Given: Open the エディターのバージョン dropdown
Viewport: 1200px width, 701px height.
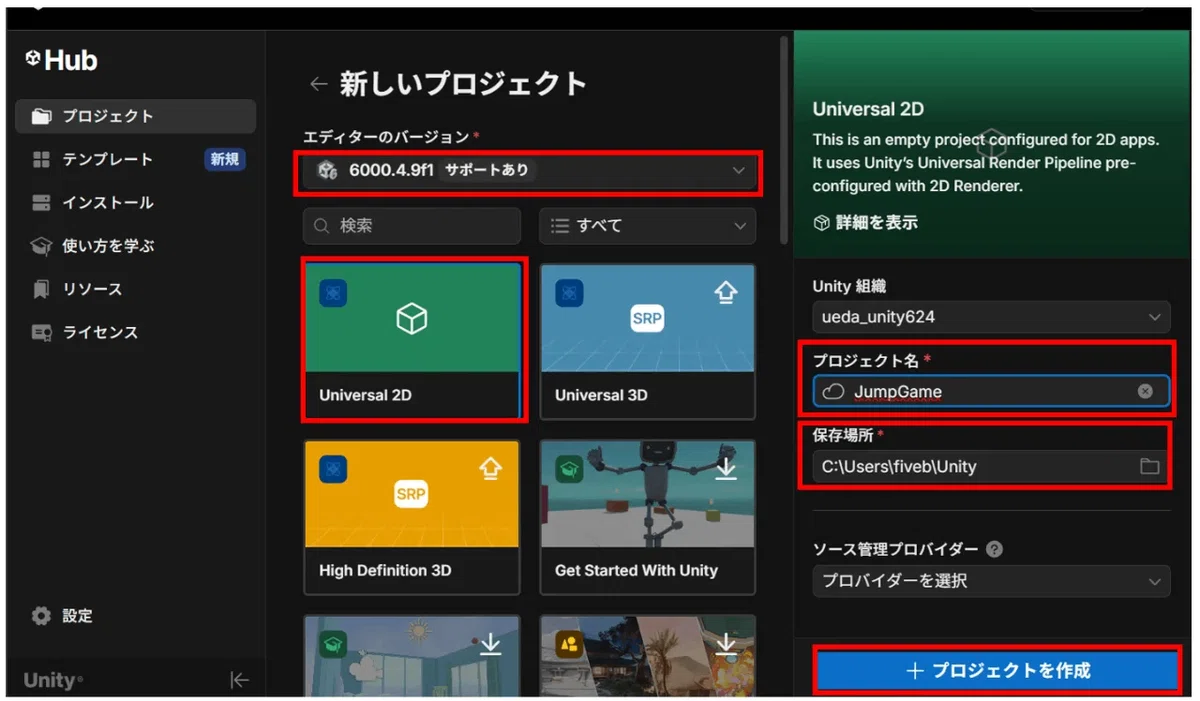Looking at the screenshot, I should (x=531, y=171).
